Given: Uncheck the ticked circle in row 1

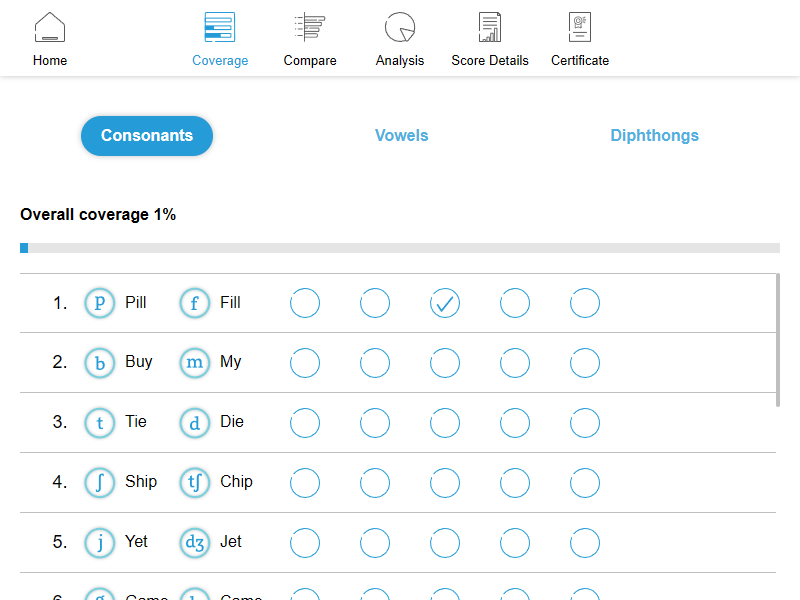Looking at the screenshot, I should point(445,303).
